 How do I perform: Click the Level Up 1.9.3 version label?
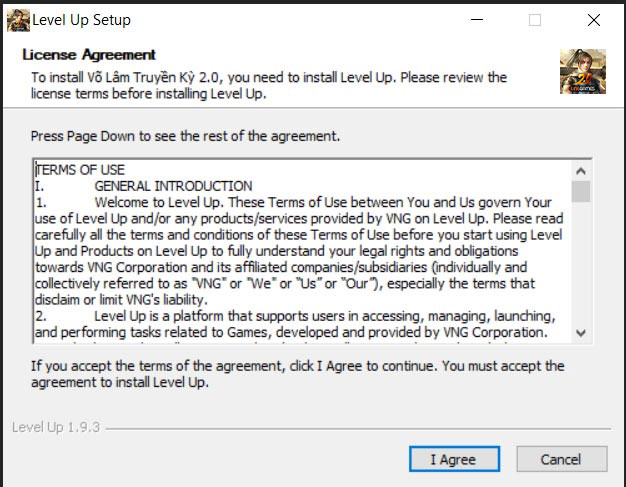click(55, 427)
